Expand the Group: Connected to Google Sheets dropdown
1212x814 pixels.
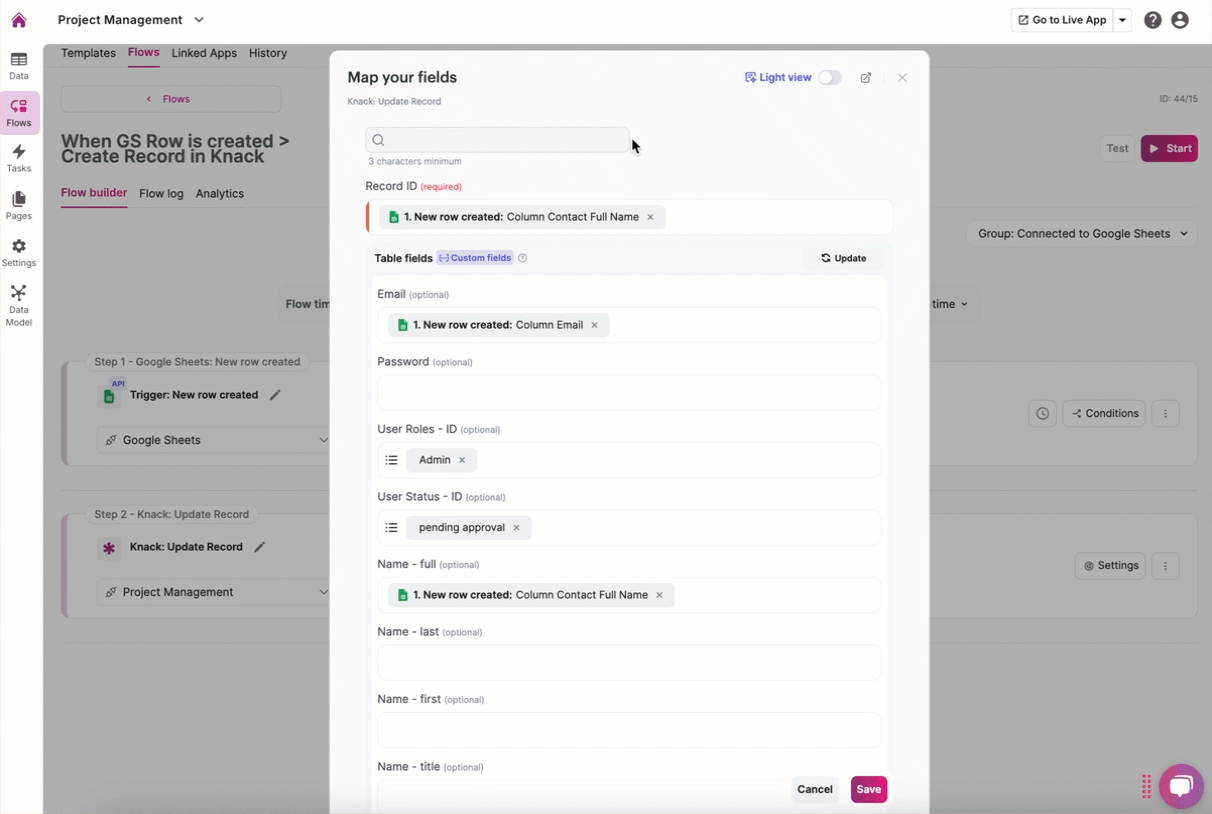click(x=1082, y=234)
